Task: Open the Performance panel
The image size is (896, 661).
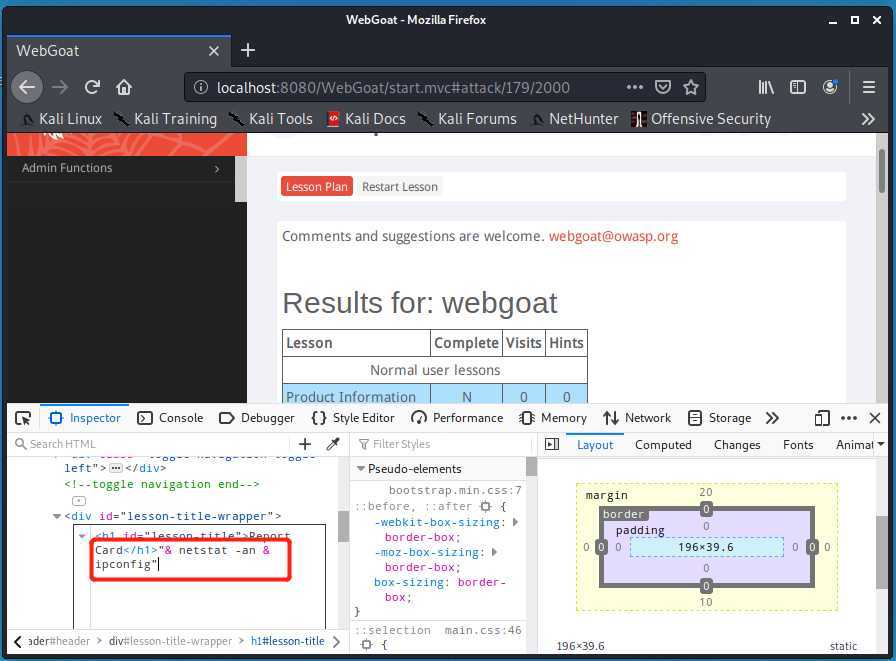Action: pos(457,418)
